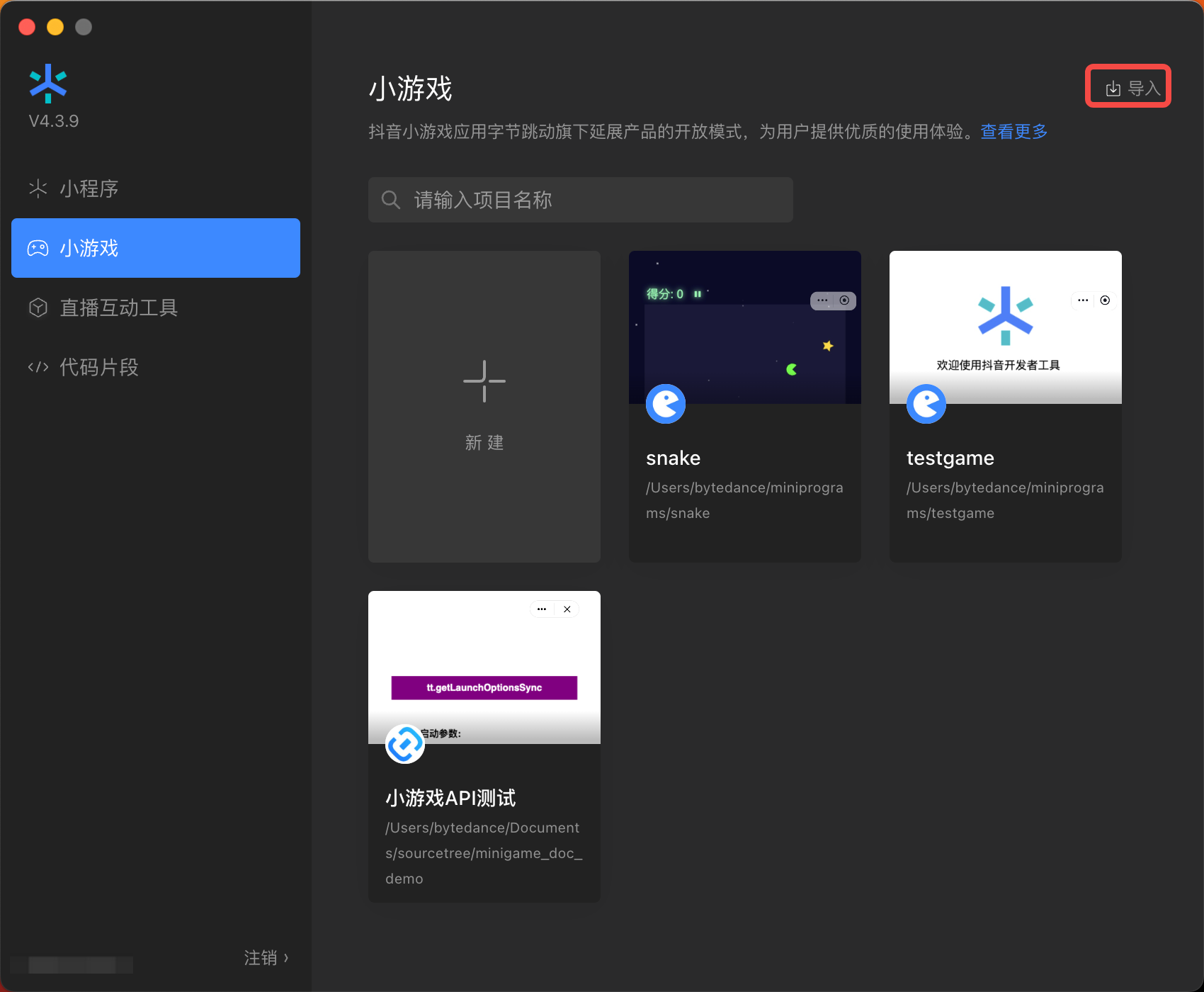Click the 小程序 asterisk icon
The image size is (1204, 992).
click(x=38, y=188)
